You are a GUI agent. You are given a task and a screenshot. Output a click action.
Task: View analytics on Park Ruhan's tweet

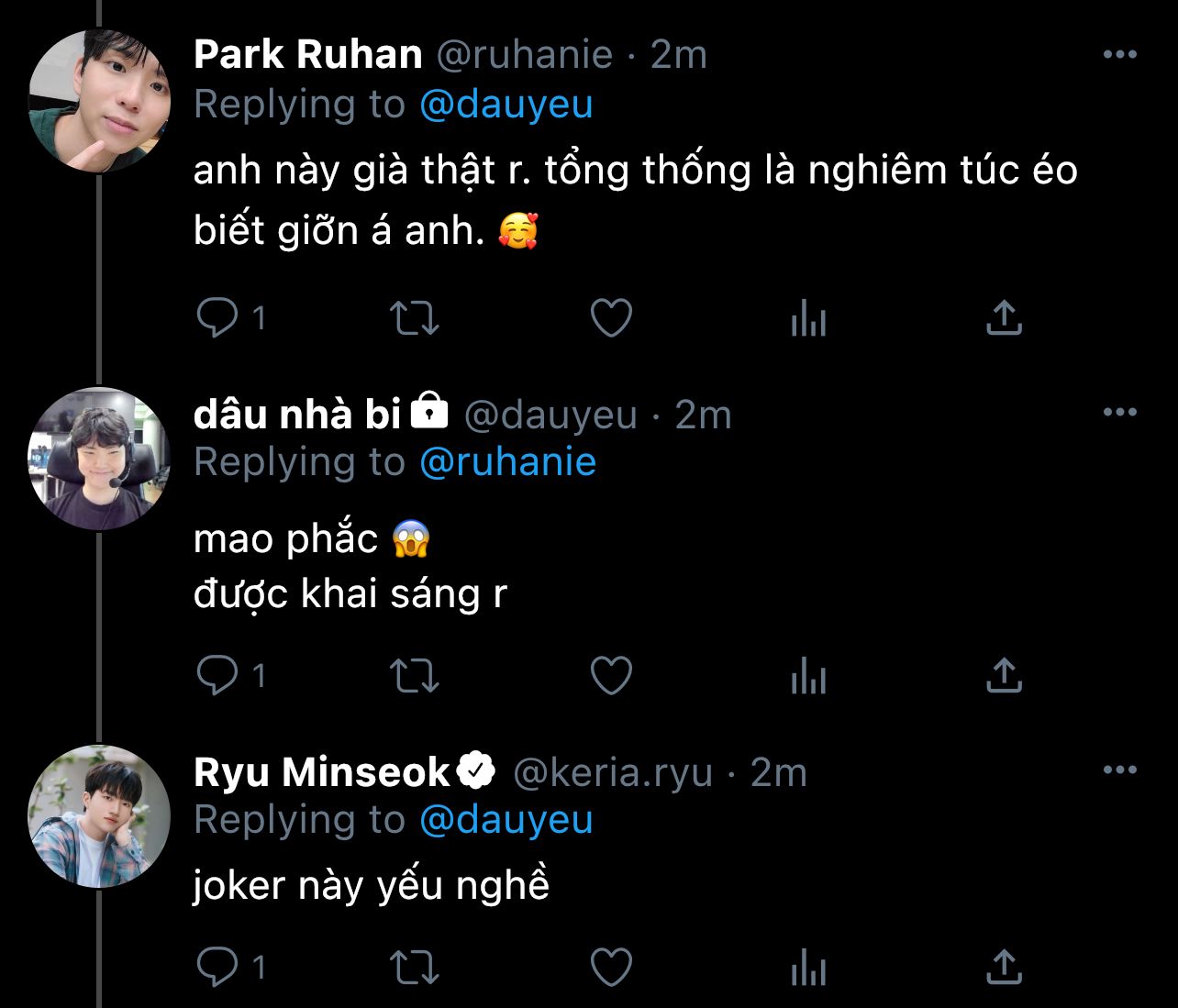click(808, 318)
